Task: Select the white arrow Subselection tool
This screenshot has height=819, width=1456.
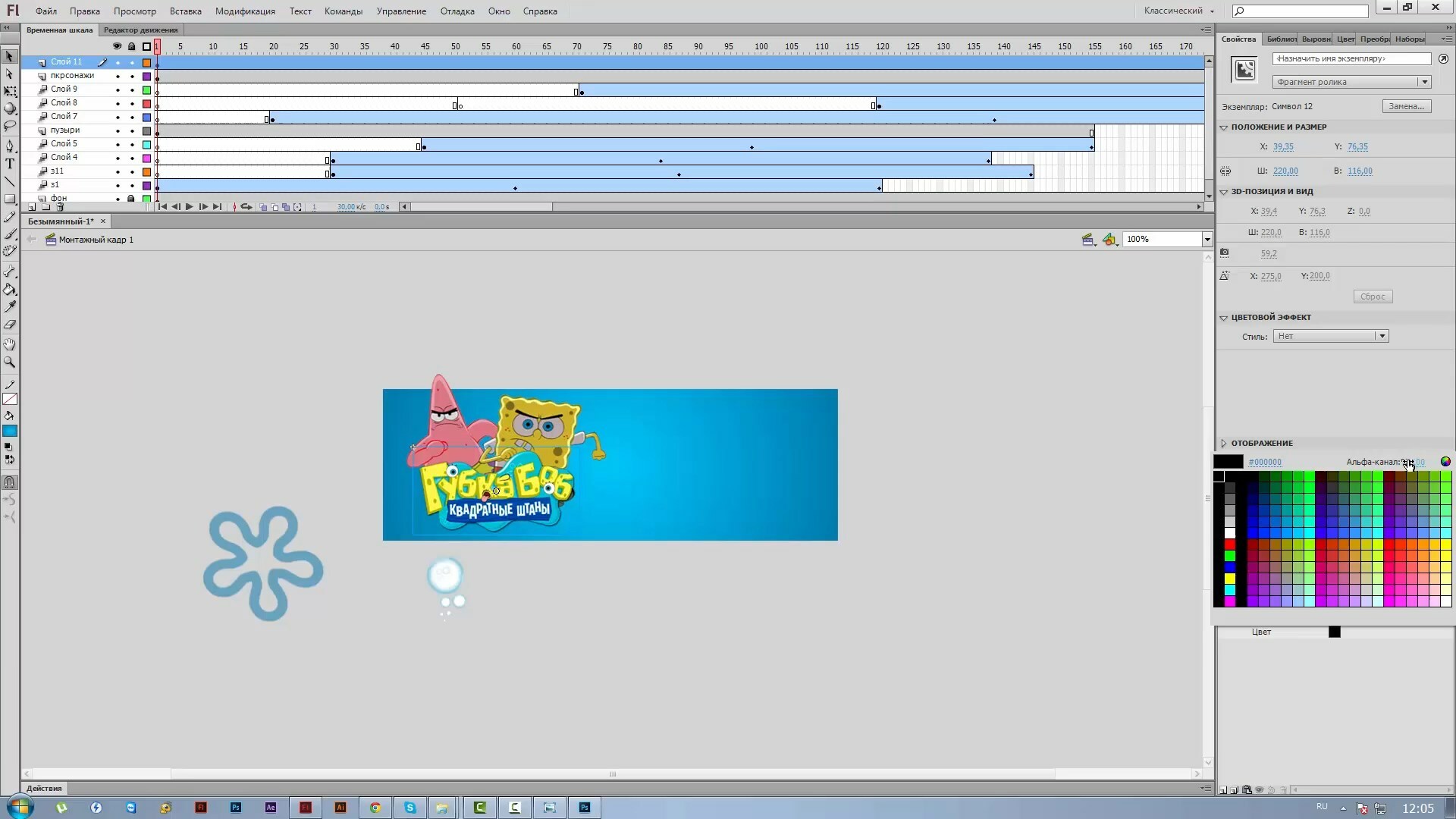Action: point(10,74)
